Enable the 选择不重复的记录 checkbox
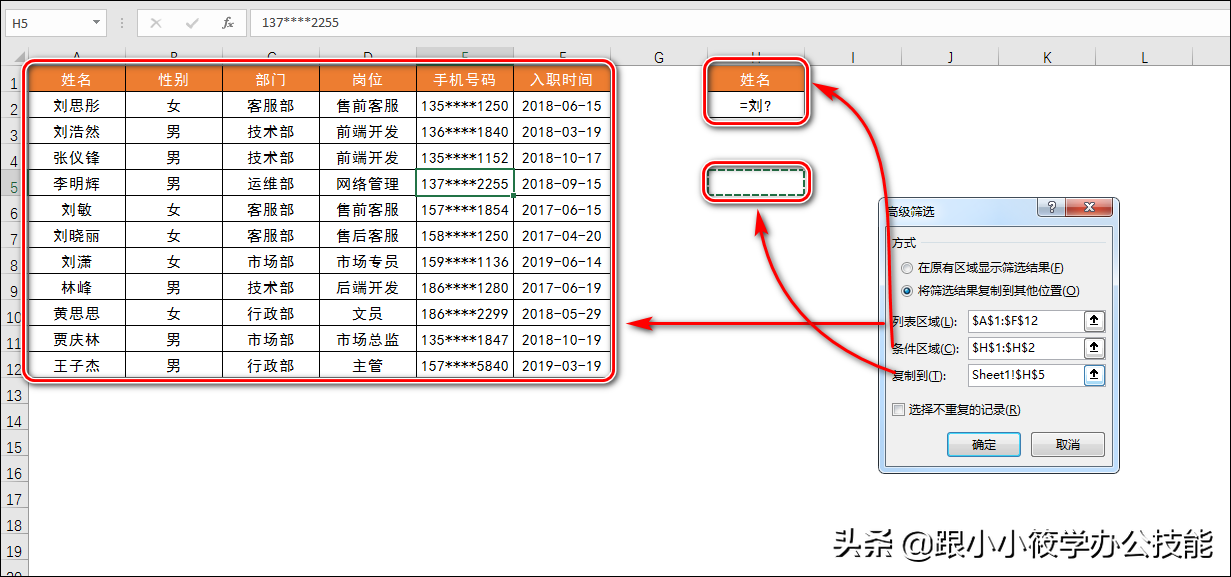Image resolution: width=1231 pixels, height=577 pixels. tap(897, 409)
